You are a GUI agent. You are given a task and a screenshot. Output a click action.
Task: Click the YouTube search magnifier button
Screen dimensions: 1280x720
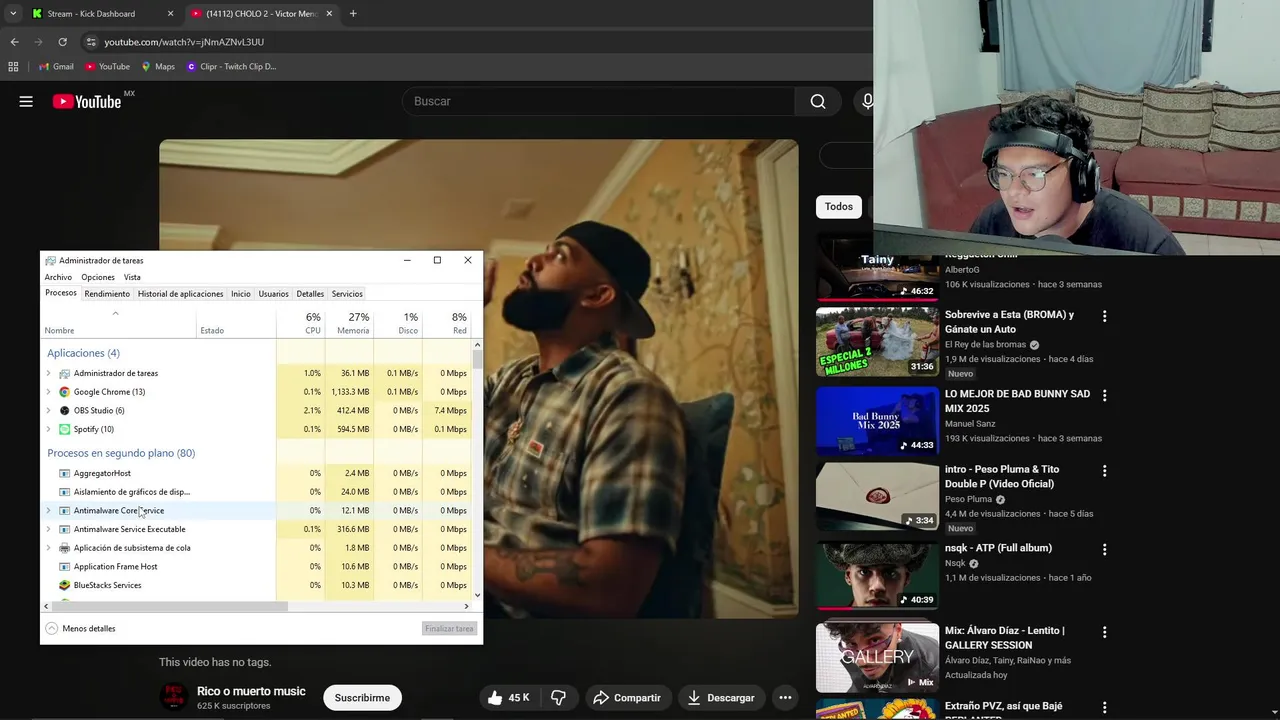[818, 101]
